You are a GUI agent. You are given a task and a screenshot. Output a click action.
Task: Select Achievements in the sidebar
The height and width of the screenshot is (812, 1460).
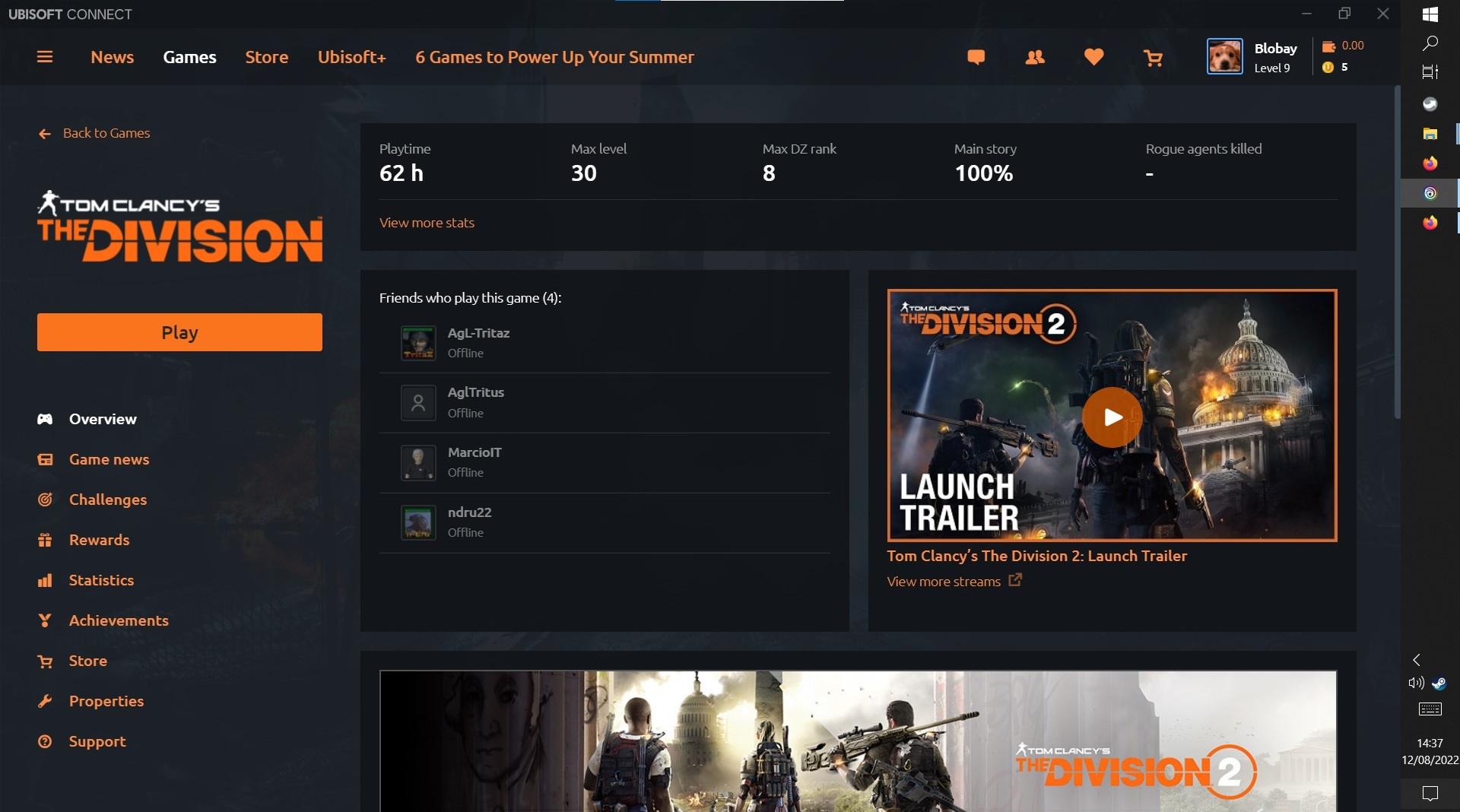[119, 620]
